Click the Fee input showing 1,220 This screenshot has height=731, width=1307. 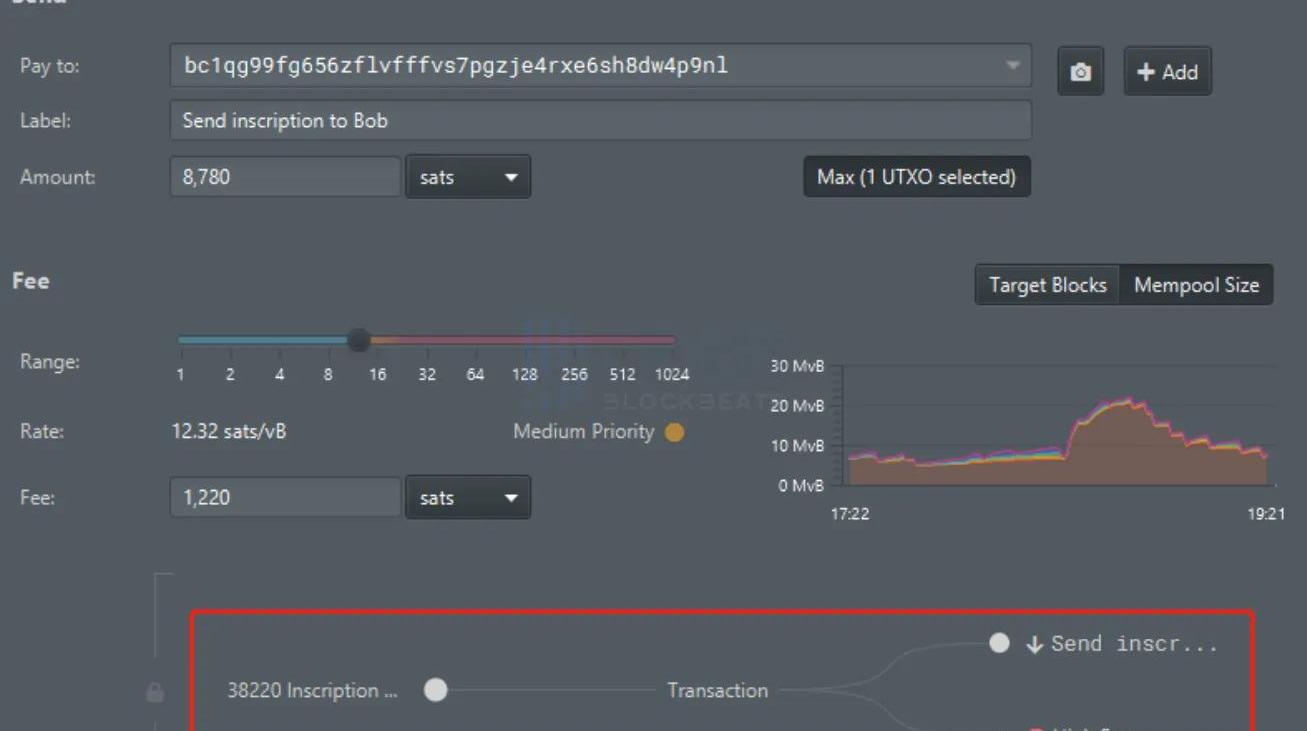click(x=285, y=497)
